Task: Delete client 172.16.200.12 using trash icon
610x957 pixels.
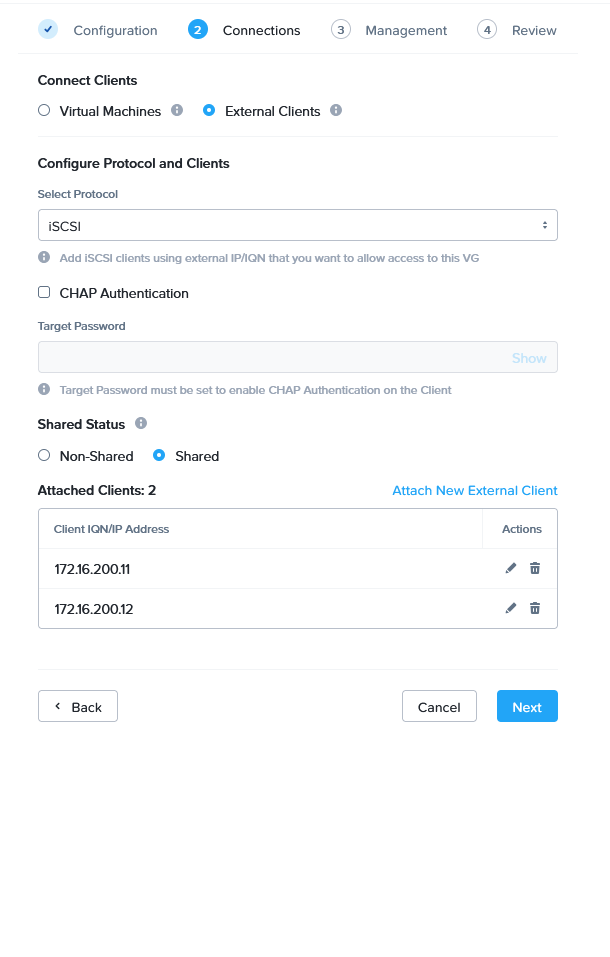Action: click(x=535, y=608)
